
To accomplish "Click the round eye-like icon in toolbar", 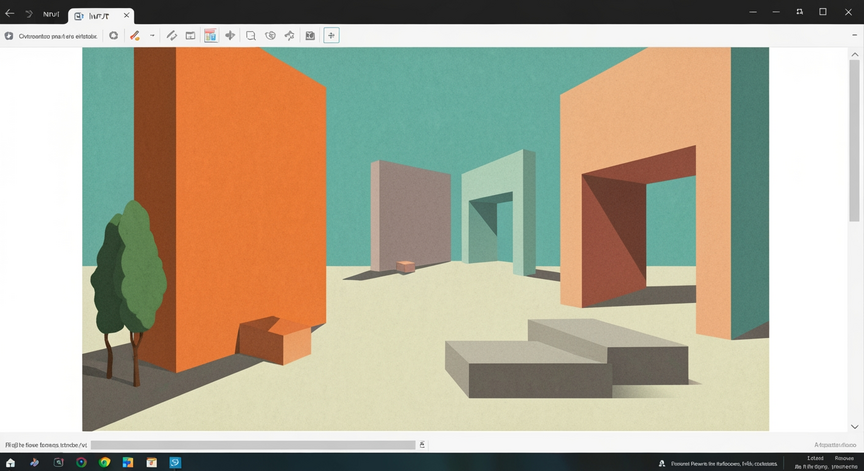I will coord(270,36).
